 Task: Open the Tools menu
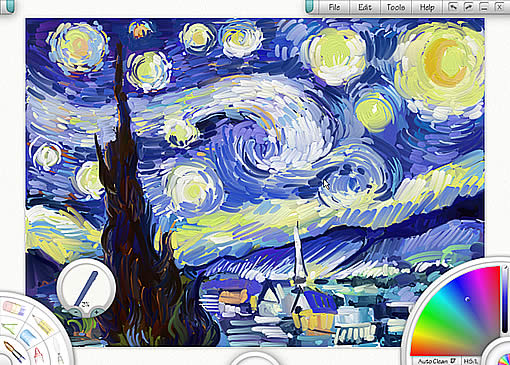pos(396,7)
